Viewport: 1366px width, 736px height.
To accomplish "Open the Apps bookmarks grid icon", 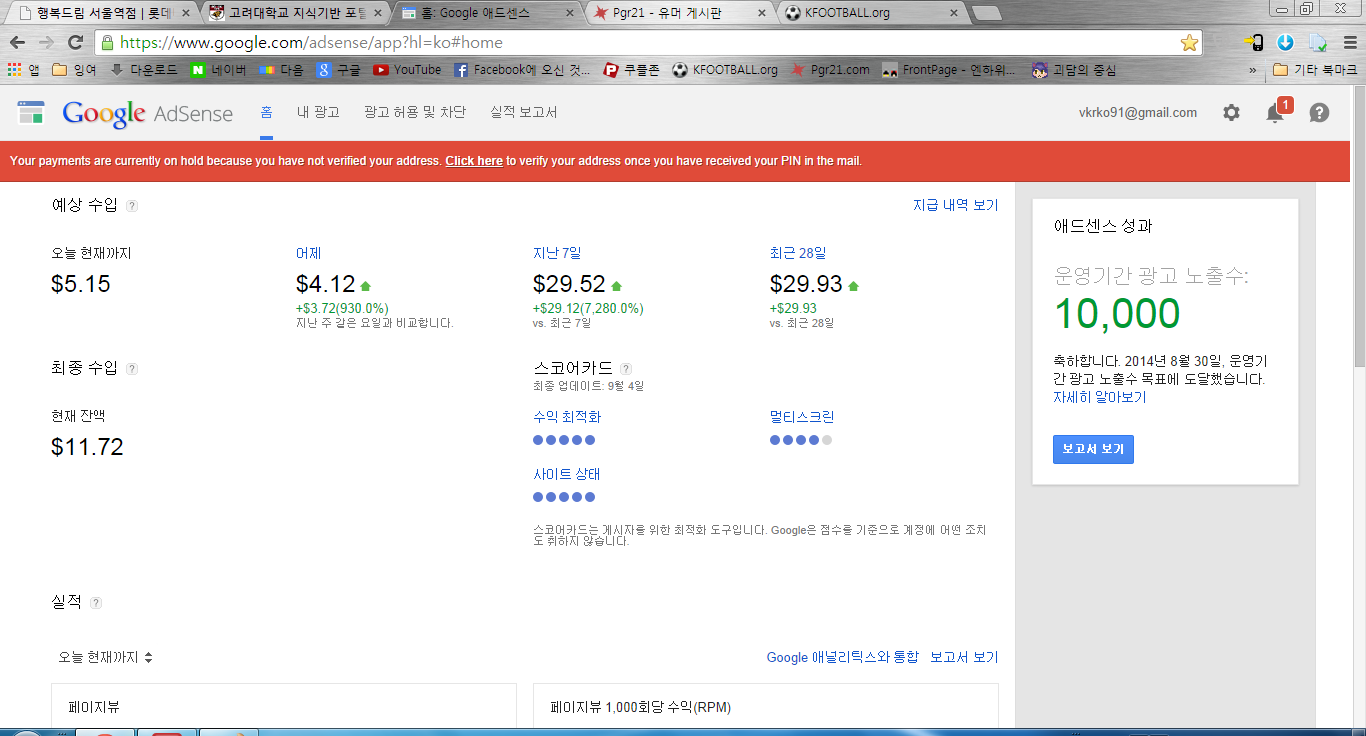I will (23, 70).
